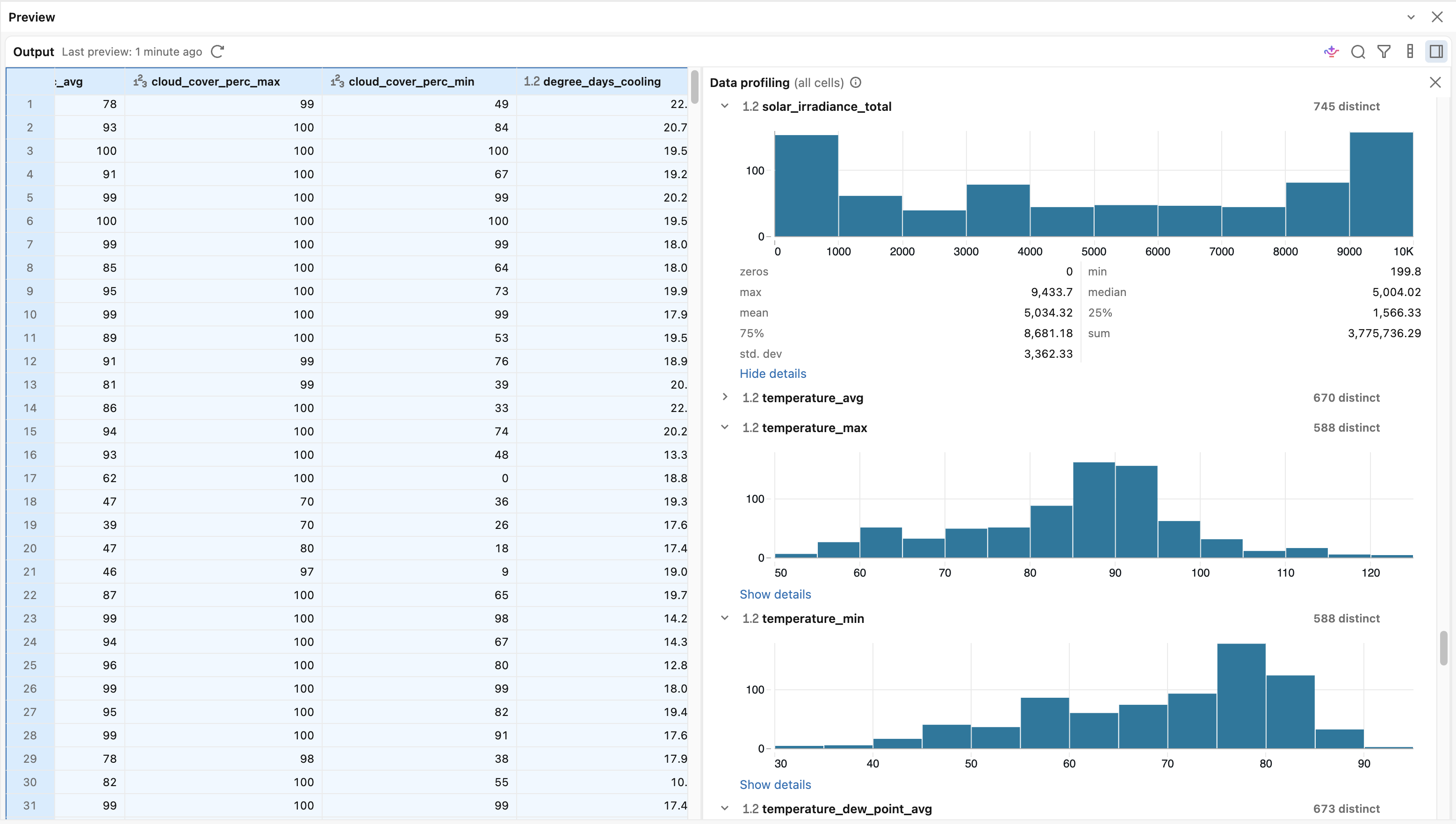Viewport: 1456px width, 824px height.
Task: Collapse temperature_dew_point_avg profile section
Action: 725,808
